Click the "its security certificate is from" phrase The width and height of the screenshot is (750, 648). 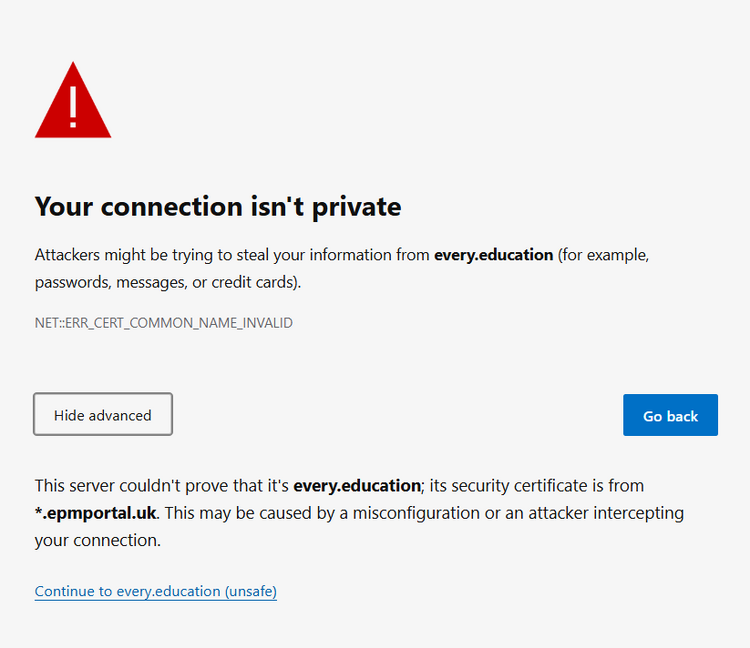537,485
